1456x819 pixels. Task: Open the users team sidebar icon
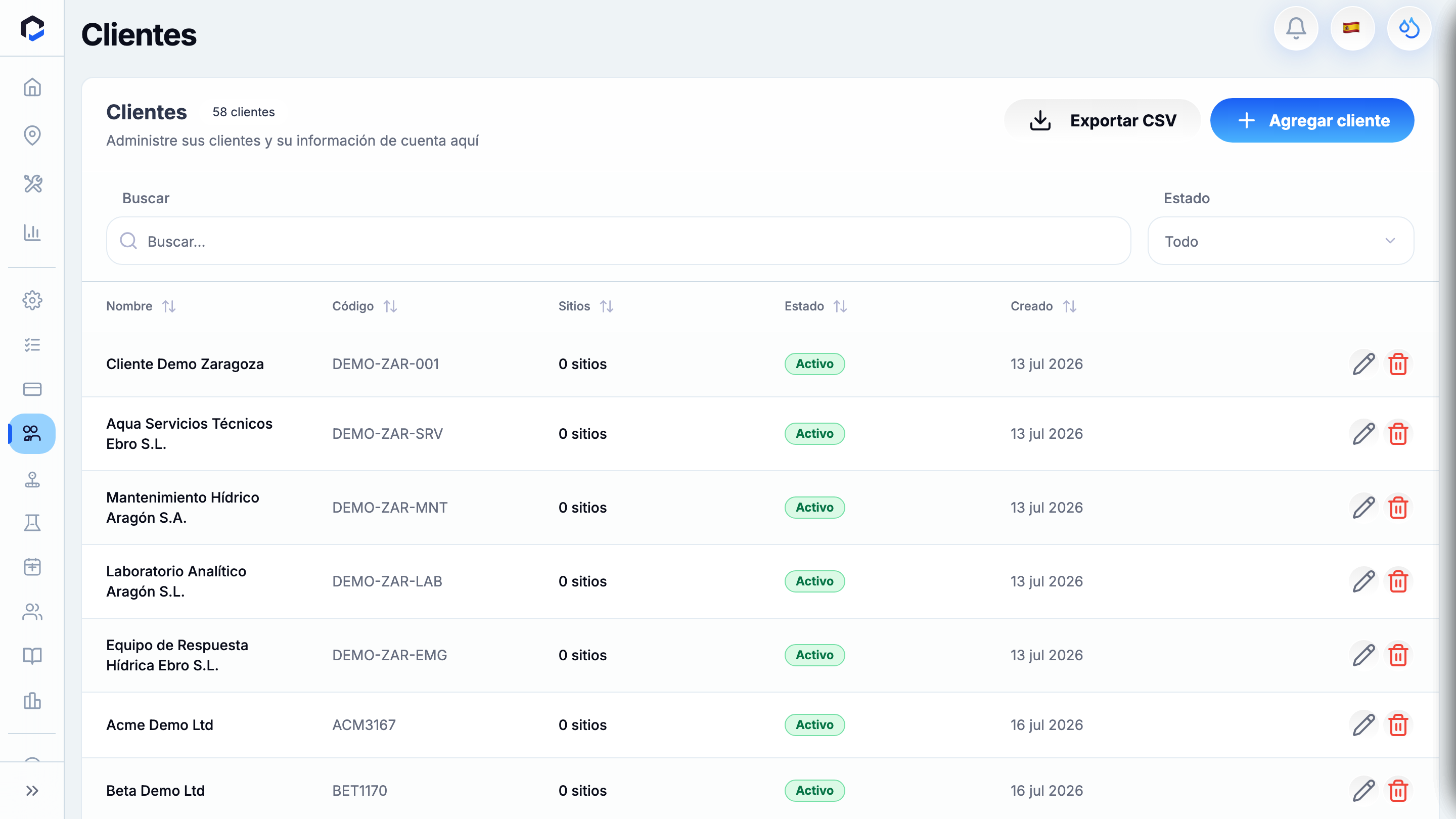click(x=32, y=612)
